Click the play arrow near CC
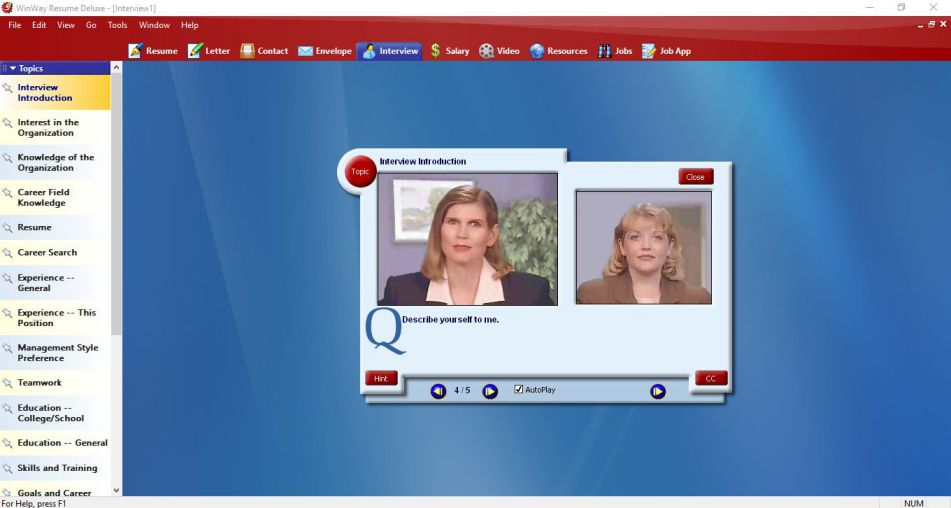The image size is (951, 508). click(657, 392)
